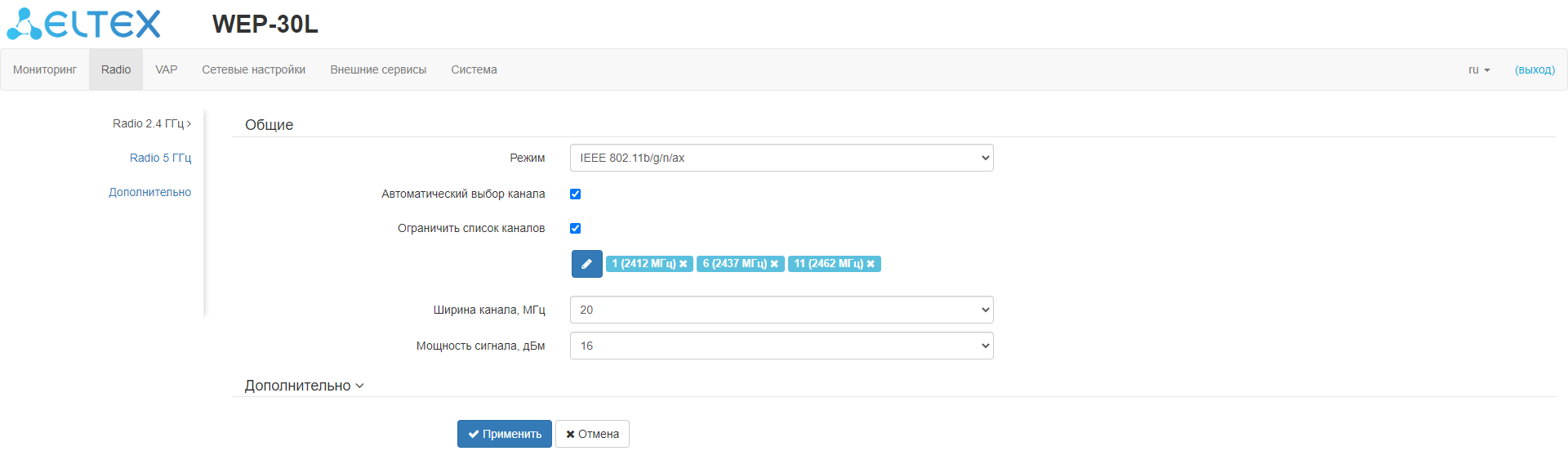Expand the Дополнительно section
This screenshot has height=451, width=1568.
(304, 386)
